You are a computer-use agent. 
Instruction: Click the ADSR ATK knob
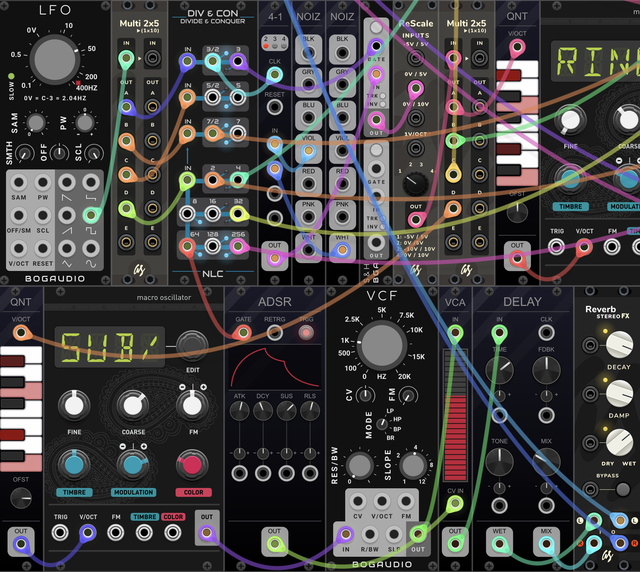point(239,411)
